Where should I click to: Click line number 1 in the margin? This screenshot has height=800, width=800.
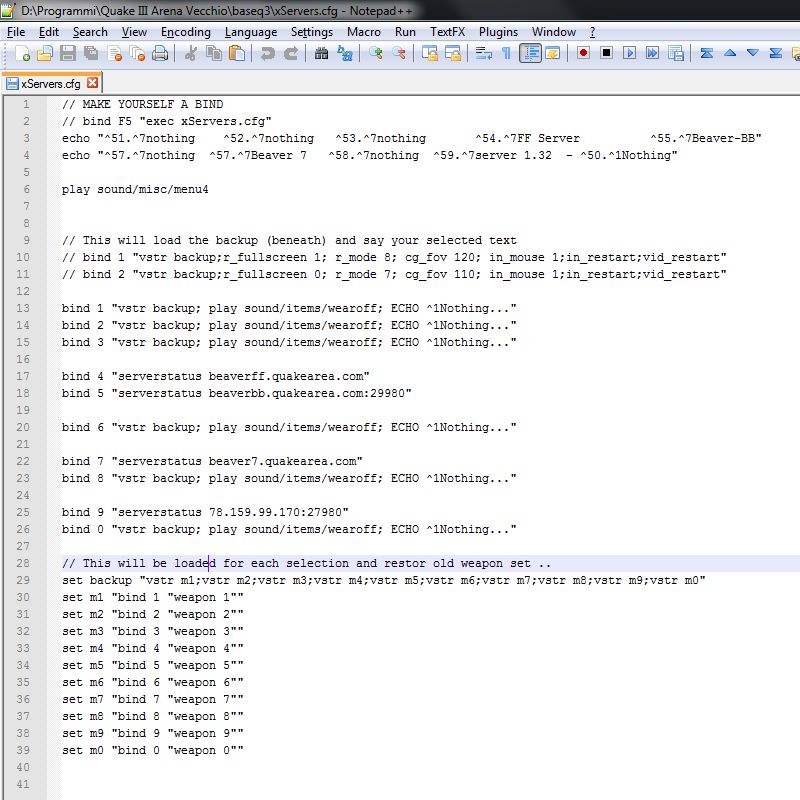tap(26, 104)
